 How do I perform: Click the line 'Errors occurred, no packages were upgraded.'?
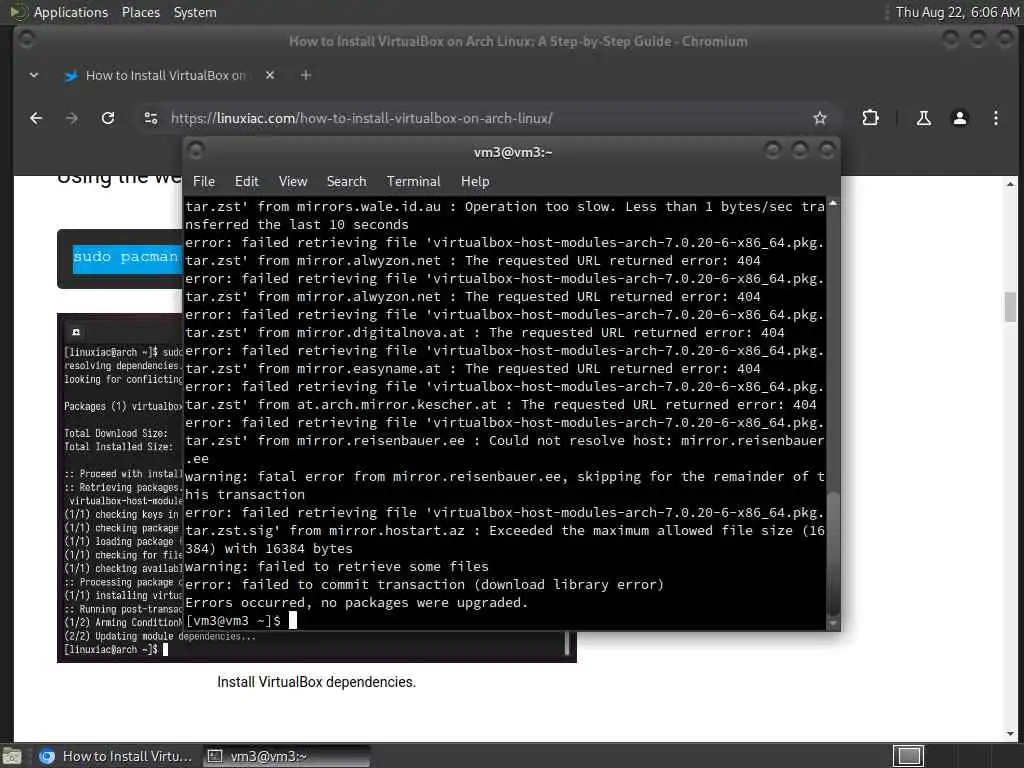(357, 603)
